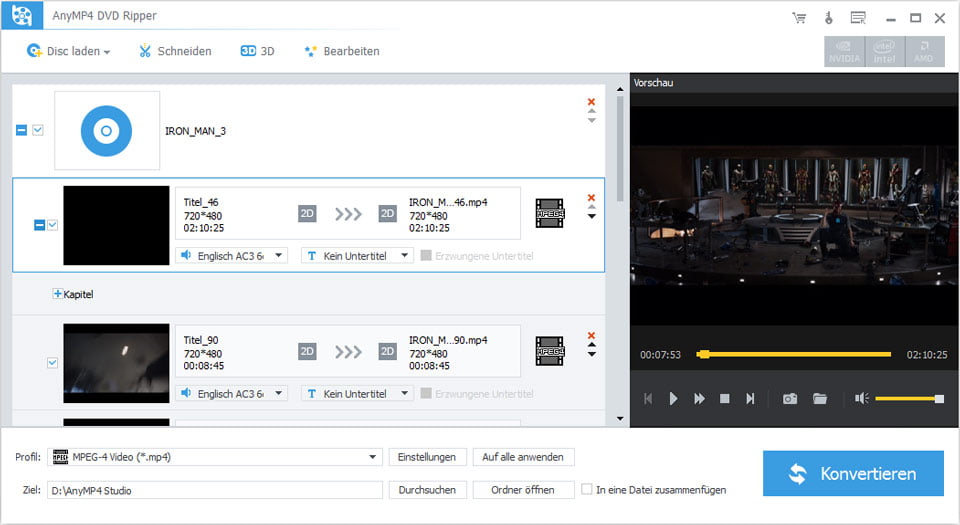
Task: Uncheck the IRON_MAN_3 disc checkbox
Action: coord(38,130)
